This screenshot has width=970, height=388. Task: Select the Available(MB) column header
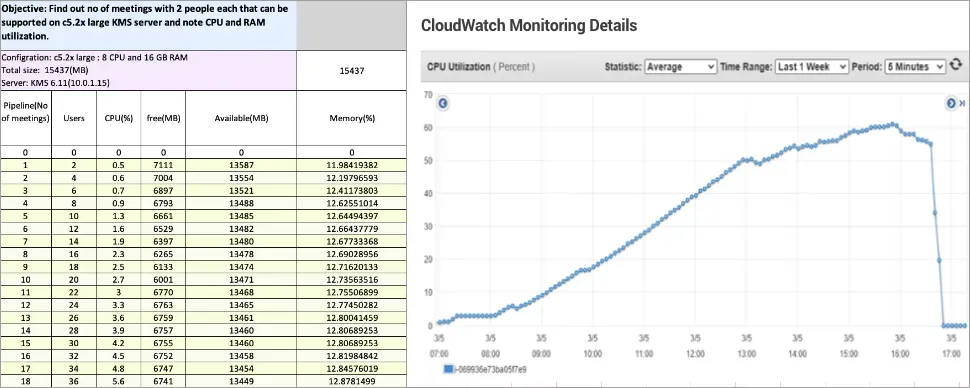[241, 118]
